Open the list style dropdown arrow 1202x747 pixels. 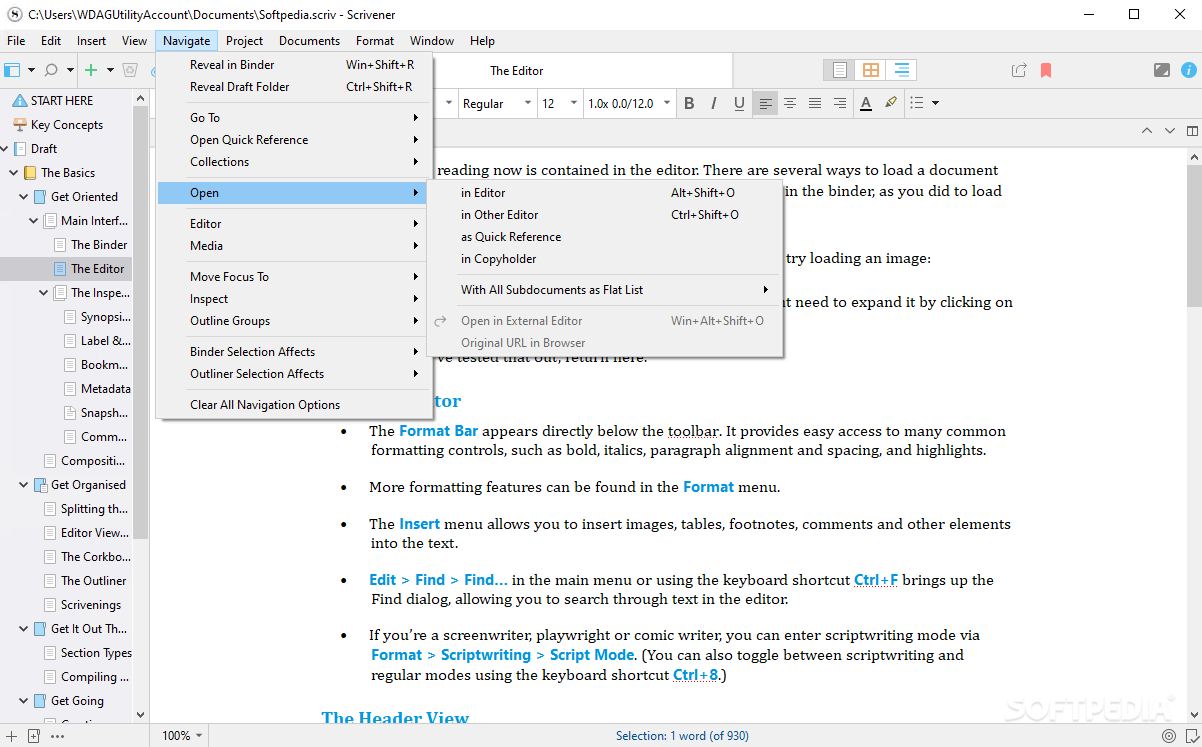(x=935, y=103)
